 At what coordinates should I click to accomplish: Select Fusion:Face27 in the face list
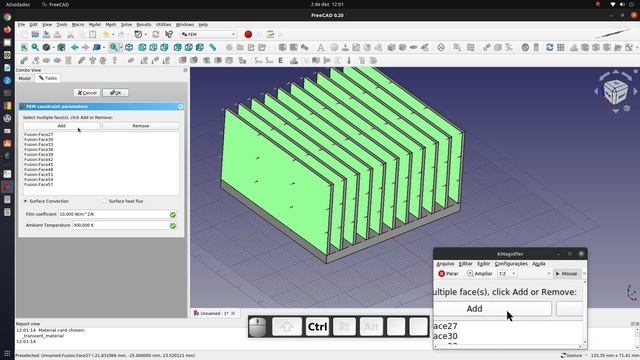coord(38,134)
